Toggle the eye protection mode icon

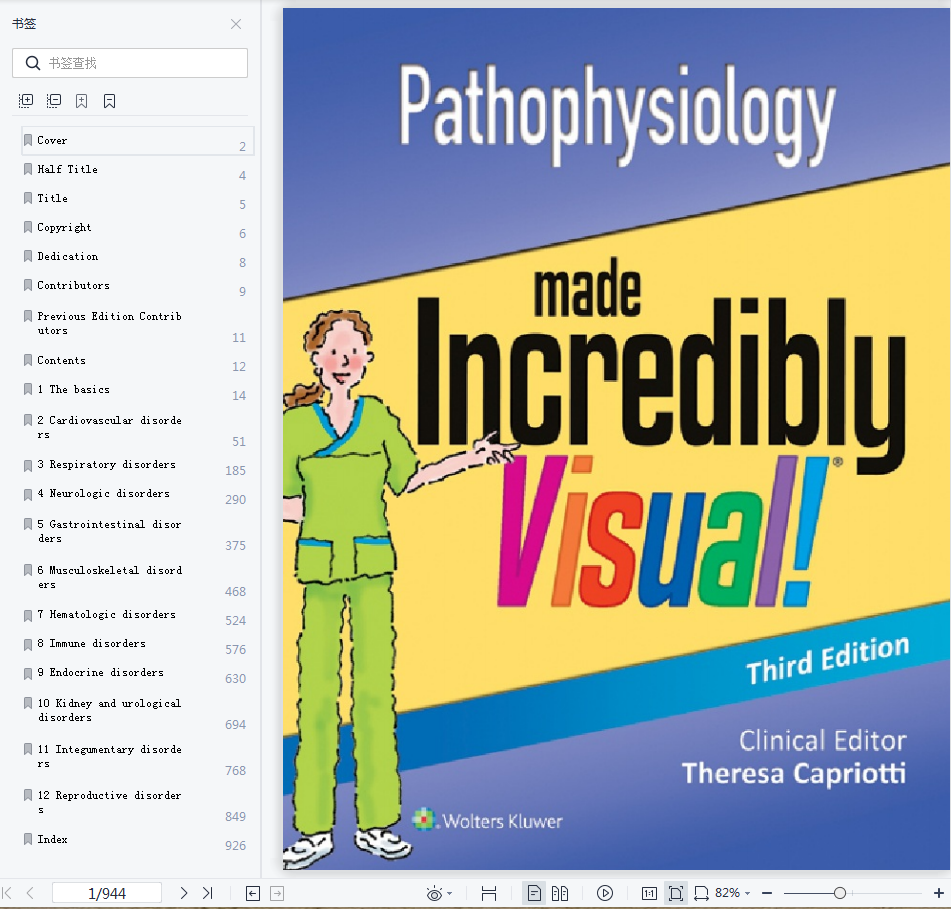coord(434,894)
